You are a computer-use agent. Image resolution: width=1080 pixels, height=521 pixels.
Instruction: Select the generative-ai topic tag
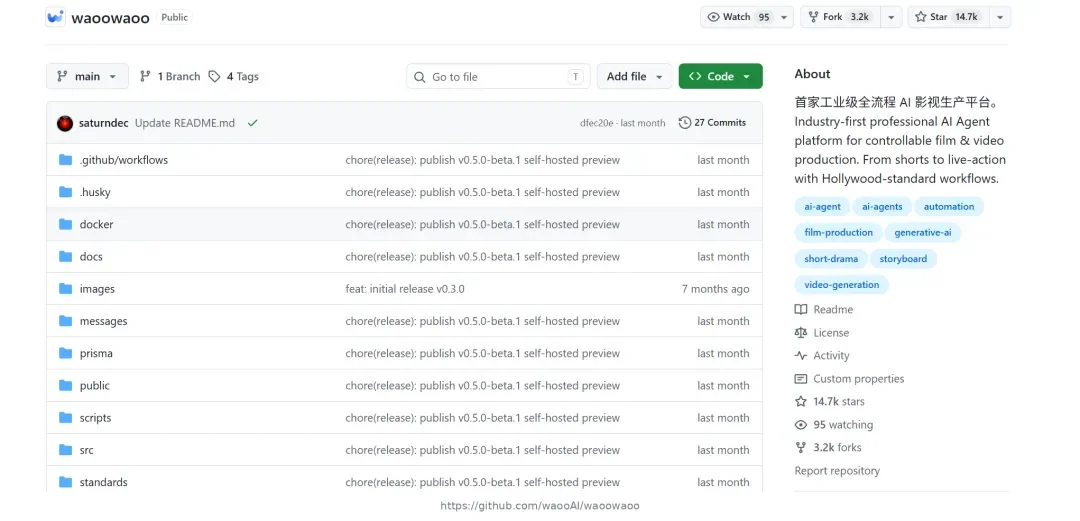tap(923, 232)
